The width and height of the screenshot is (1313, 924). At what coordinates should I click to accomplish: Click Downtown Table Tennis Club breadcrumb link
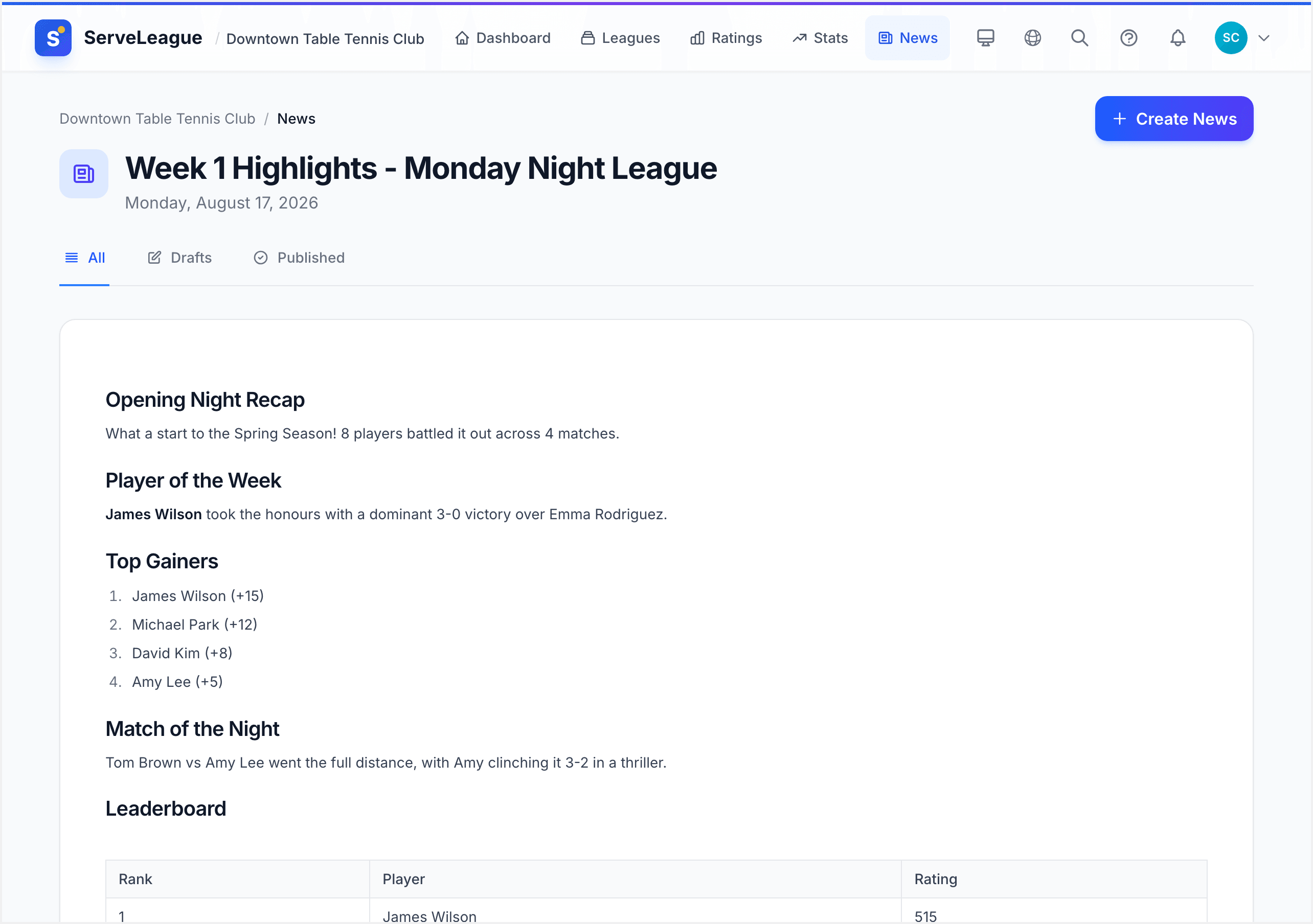pos(157,119)
